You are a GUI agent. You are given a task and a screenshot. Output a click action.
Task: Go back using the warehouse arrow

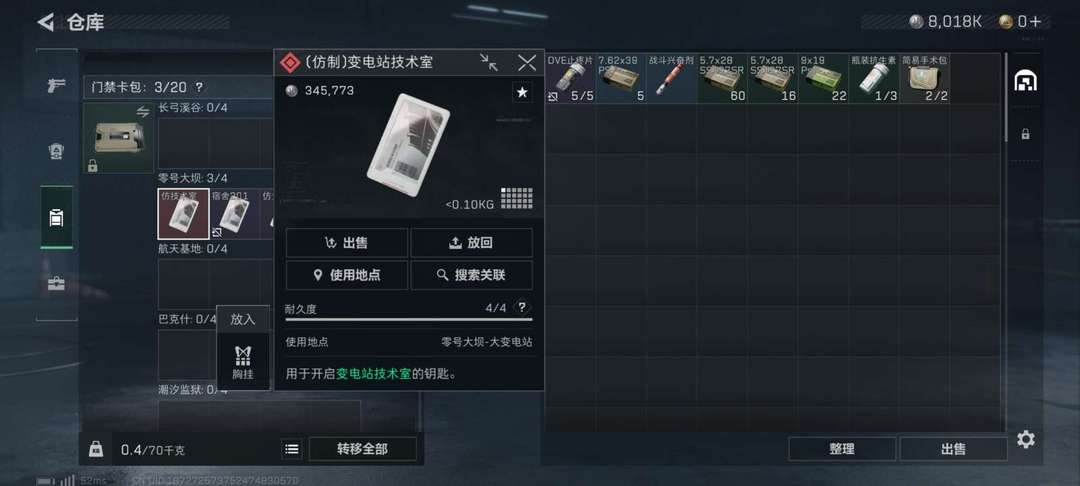(x=46, y=22)
